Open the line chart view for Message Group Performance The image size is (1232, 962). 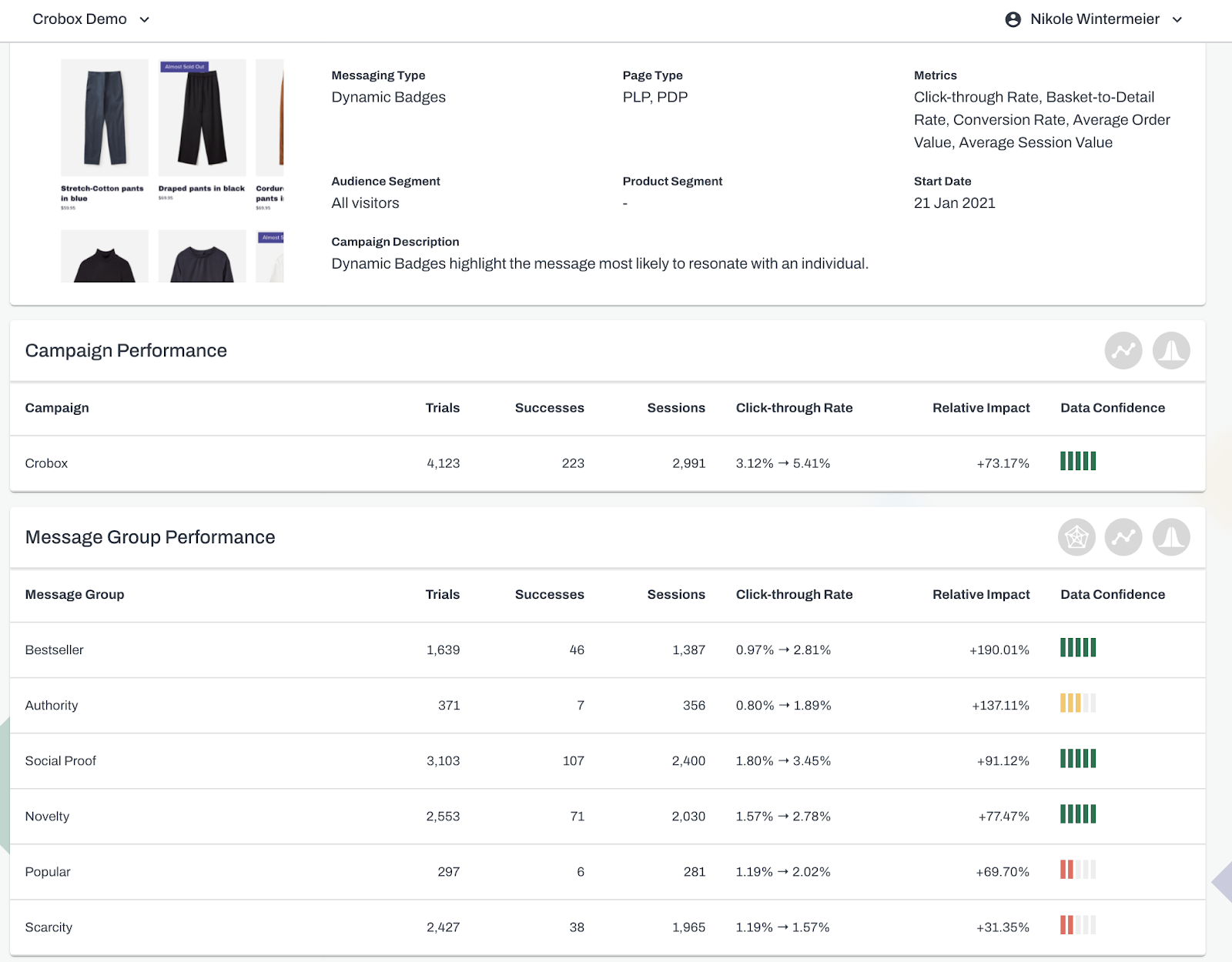[x=1123, y=537]
